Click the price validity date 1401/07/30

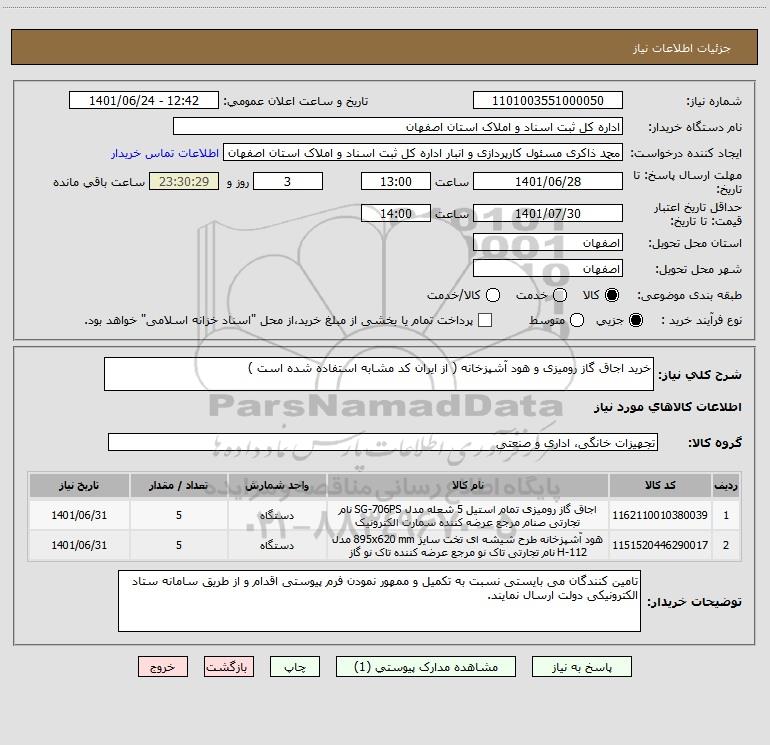coord(548,213)
